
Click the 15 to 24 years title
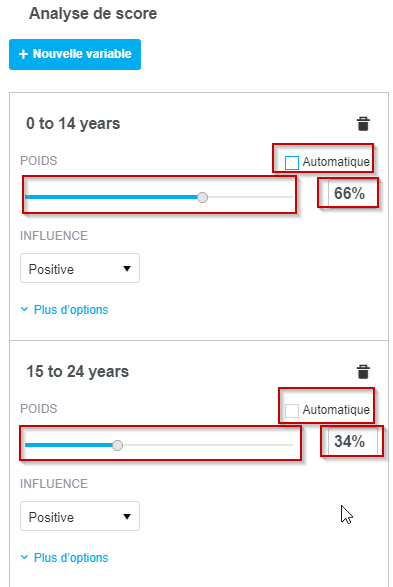pyautogui.click(x=77, y=372)
